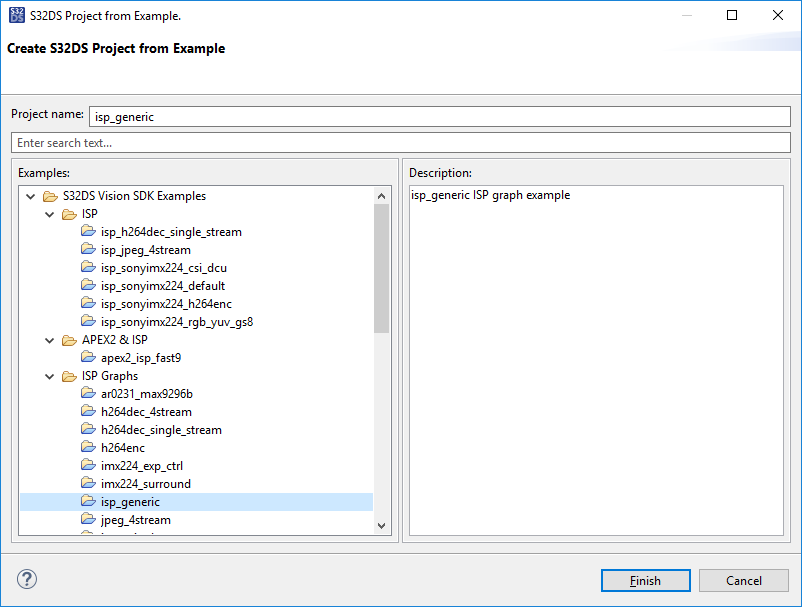Image resolution: width=802 pixels, height=607 pixels.
Task: Click the Cancel button
Action: click(x=744, y=580)
